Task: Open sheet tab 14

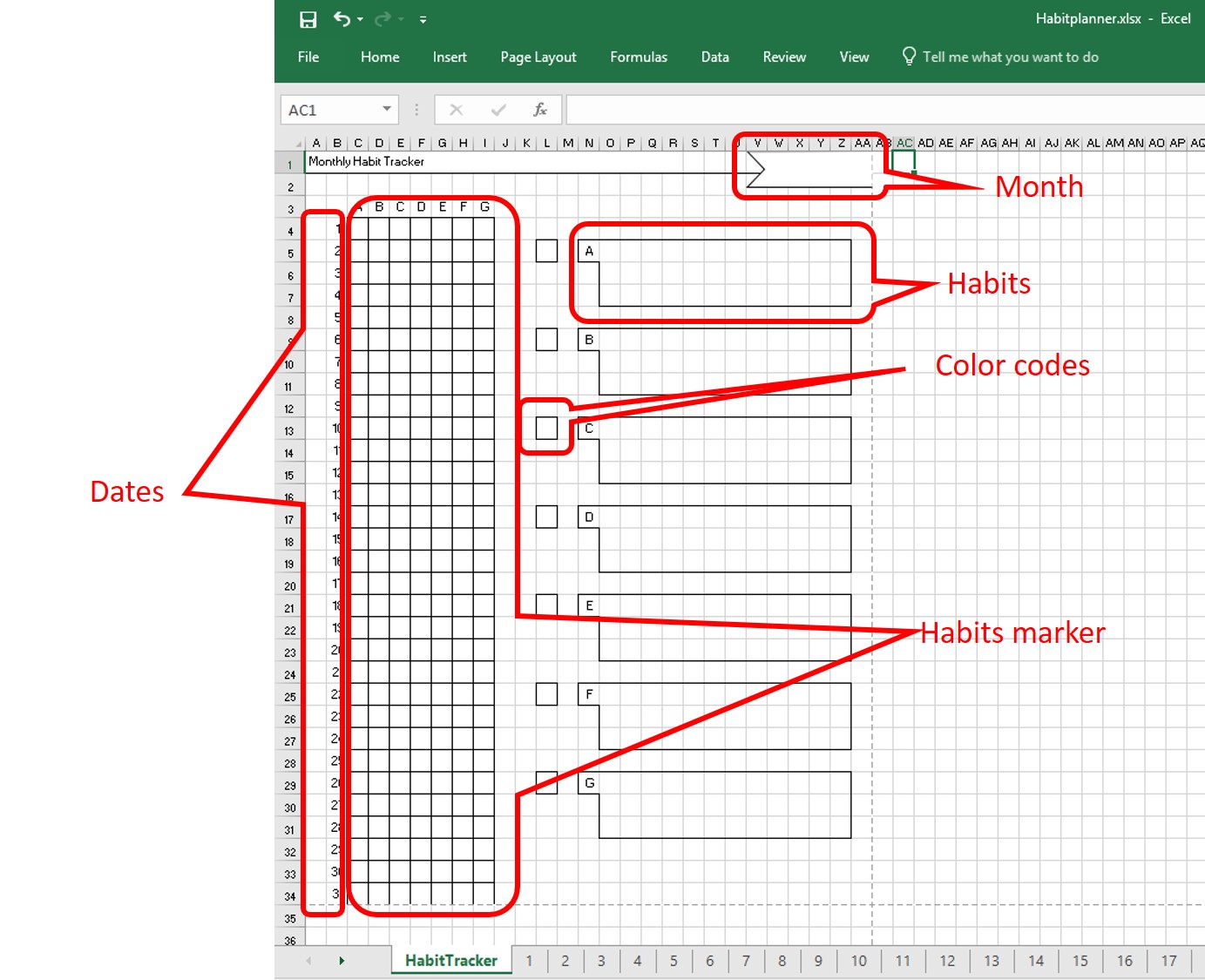Action: pos(1036,960)
